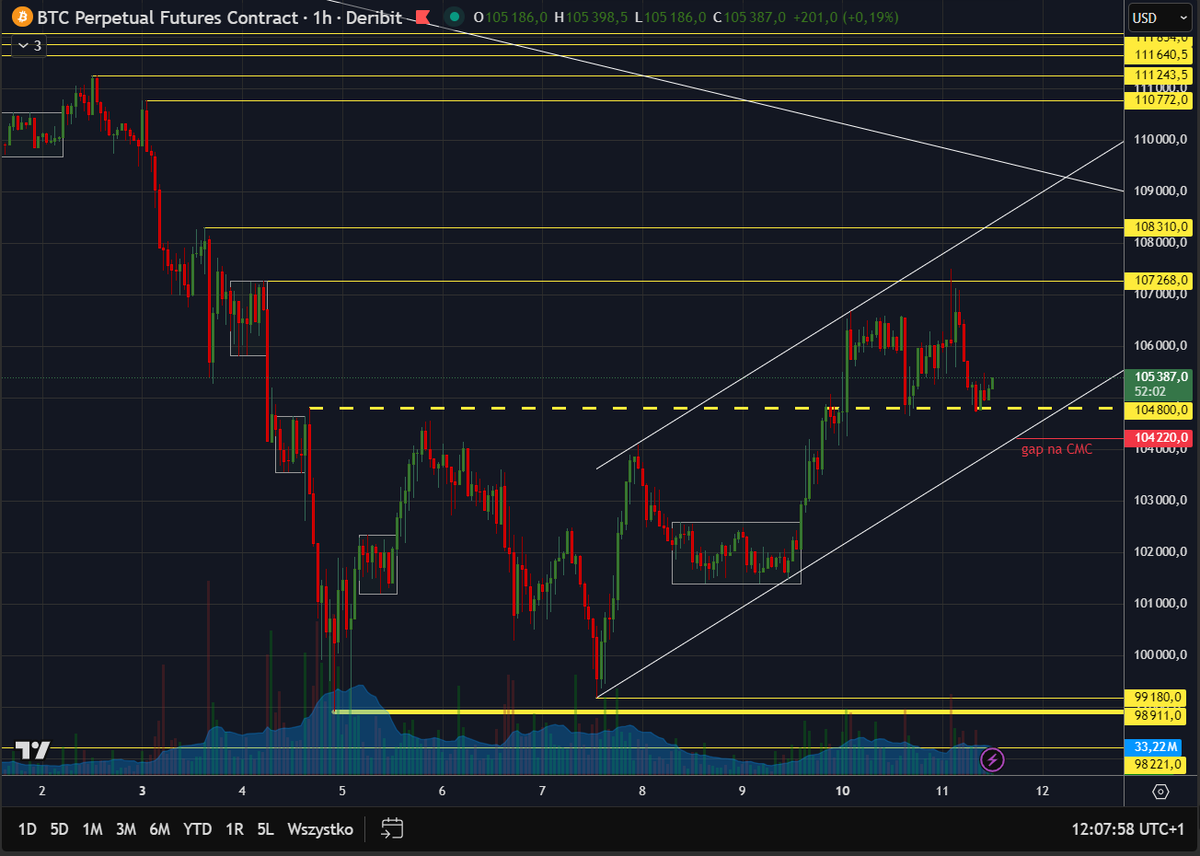The height and width of the screenshot is (856, 1200).
Task: Select the 1M time range
Action: (93, 829)
